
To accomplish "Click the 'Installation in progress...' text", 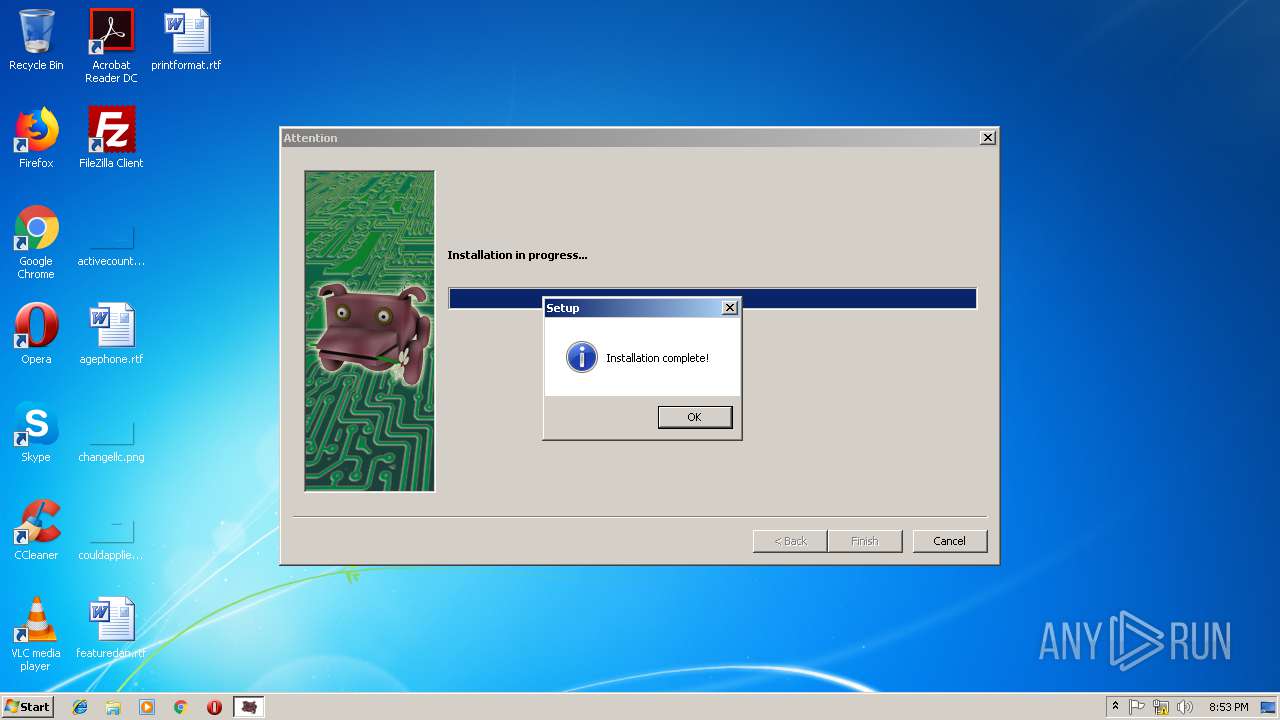I will 517,255.
